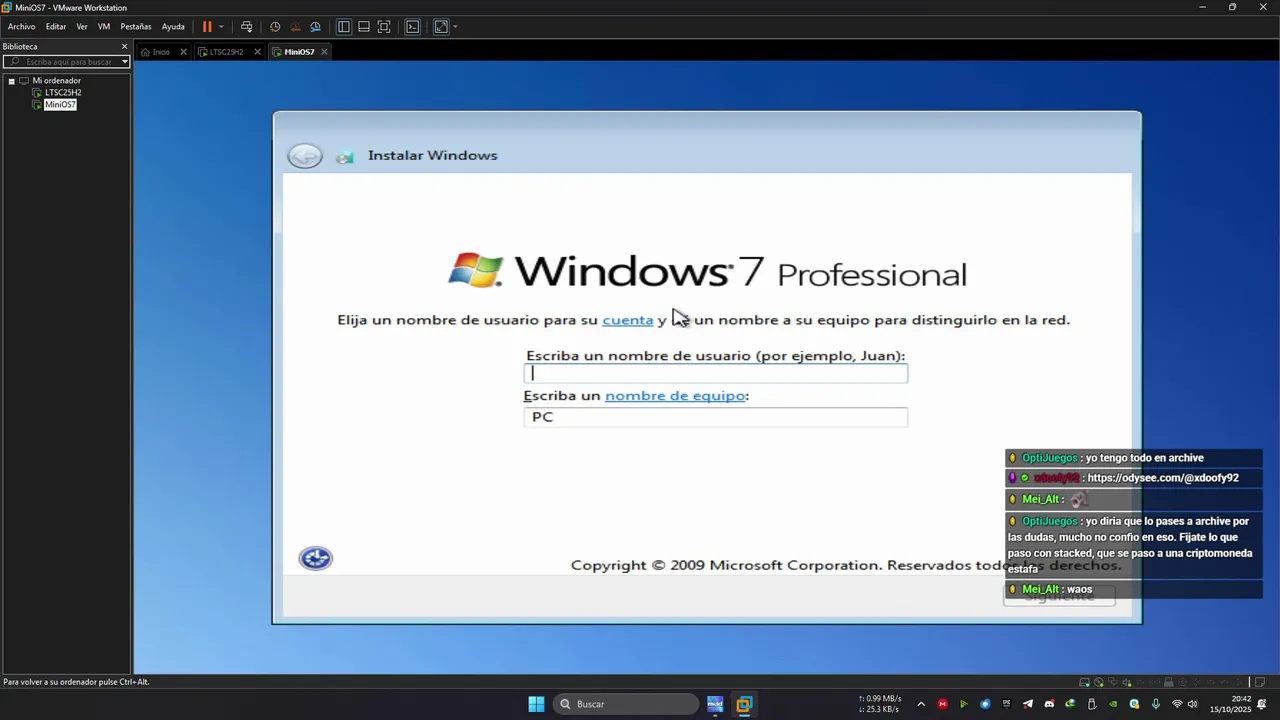
Task: Close the MiniOS7 tab
Action: 324,52
